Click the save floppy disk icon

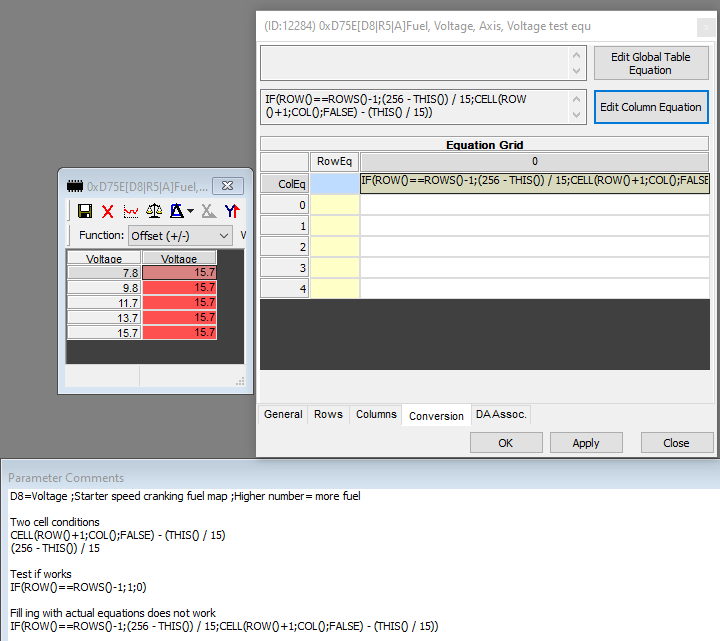pos(85,211)
